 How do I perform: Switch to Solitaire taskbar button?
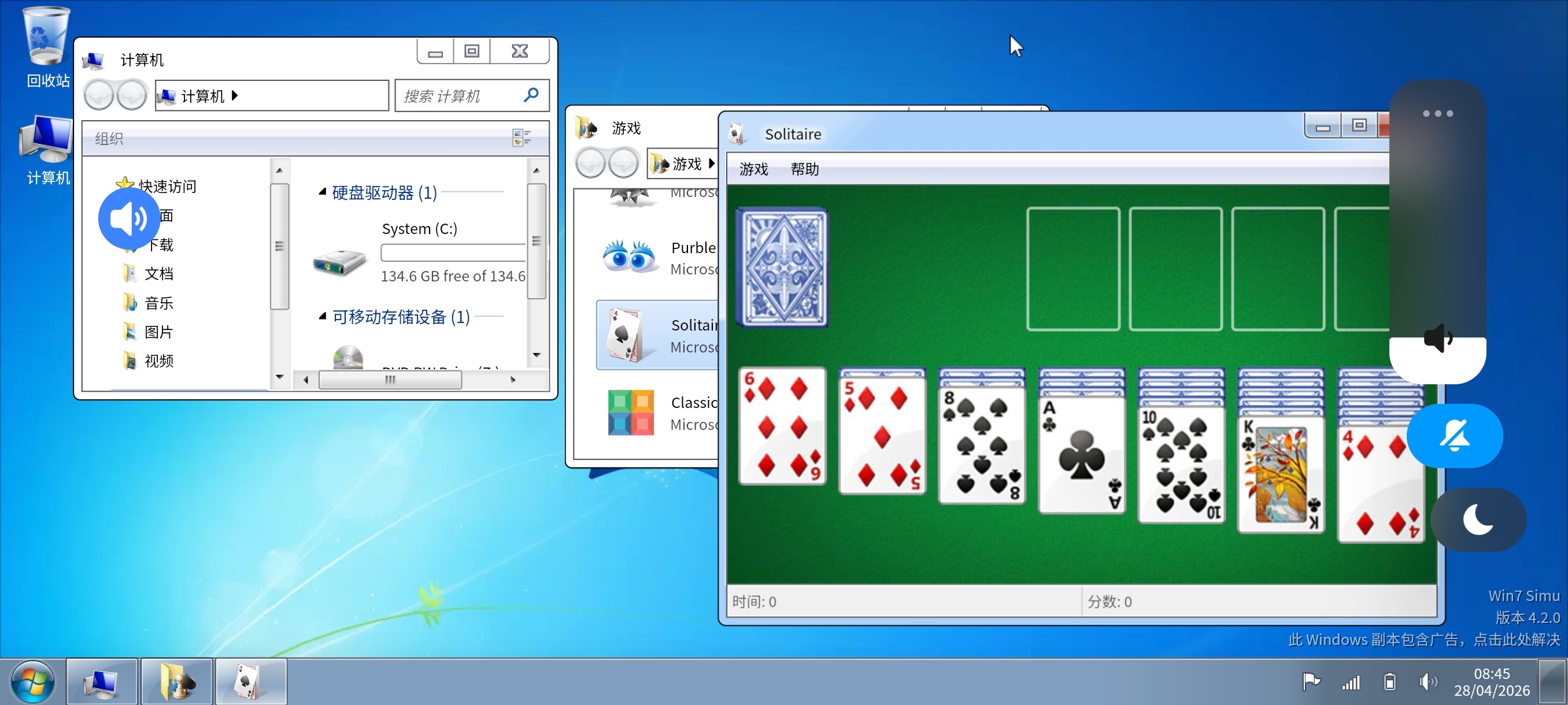(x=252, y=681)
